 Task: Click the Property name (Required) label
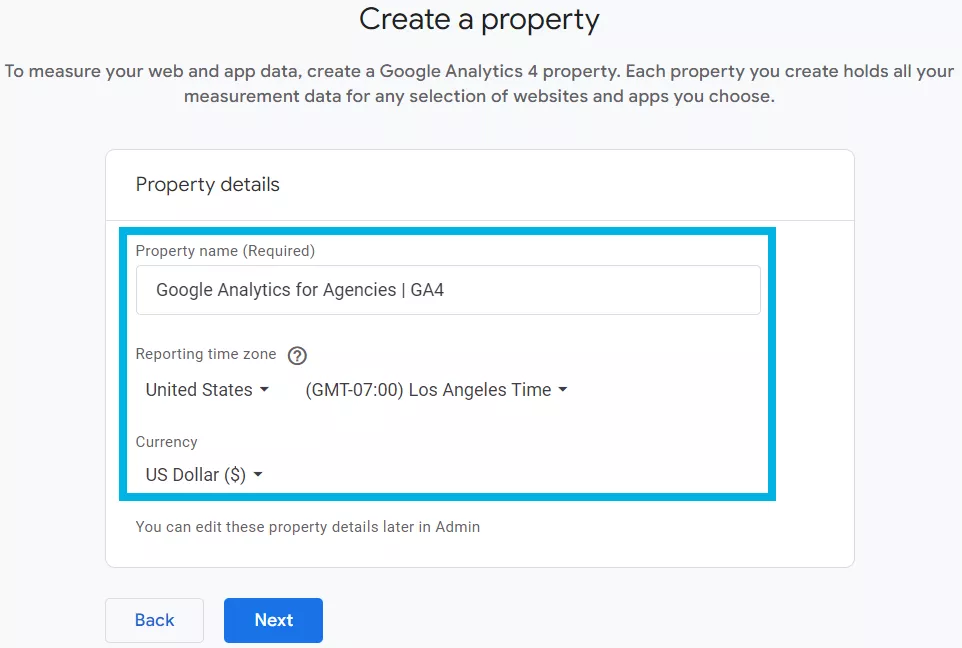coord(225,251)
